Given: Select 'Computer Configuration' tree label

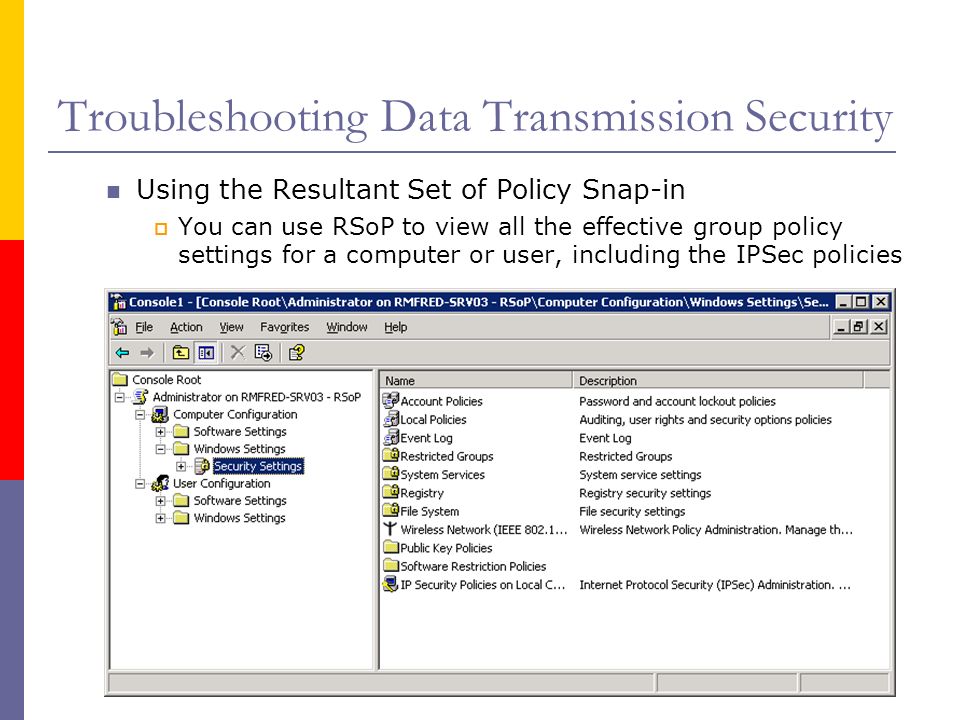Looking at the screenshot, I should 235,414.
